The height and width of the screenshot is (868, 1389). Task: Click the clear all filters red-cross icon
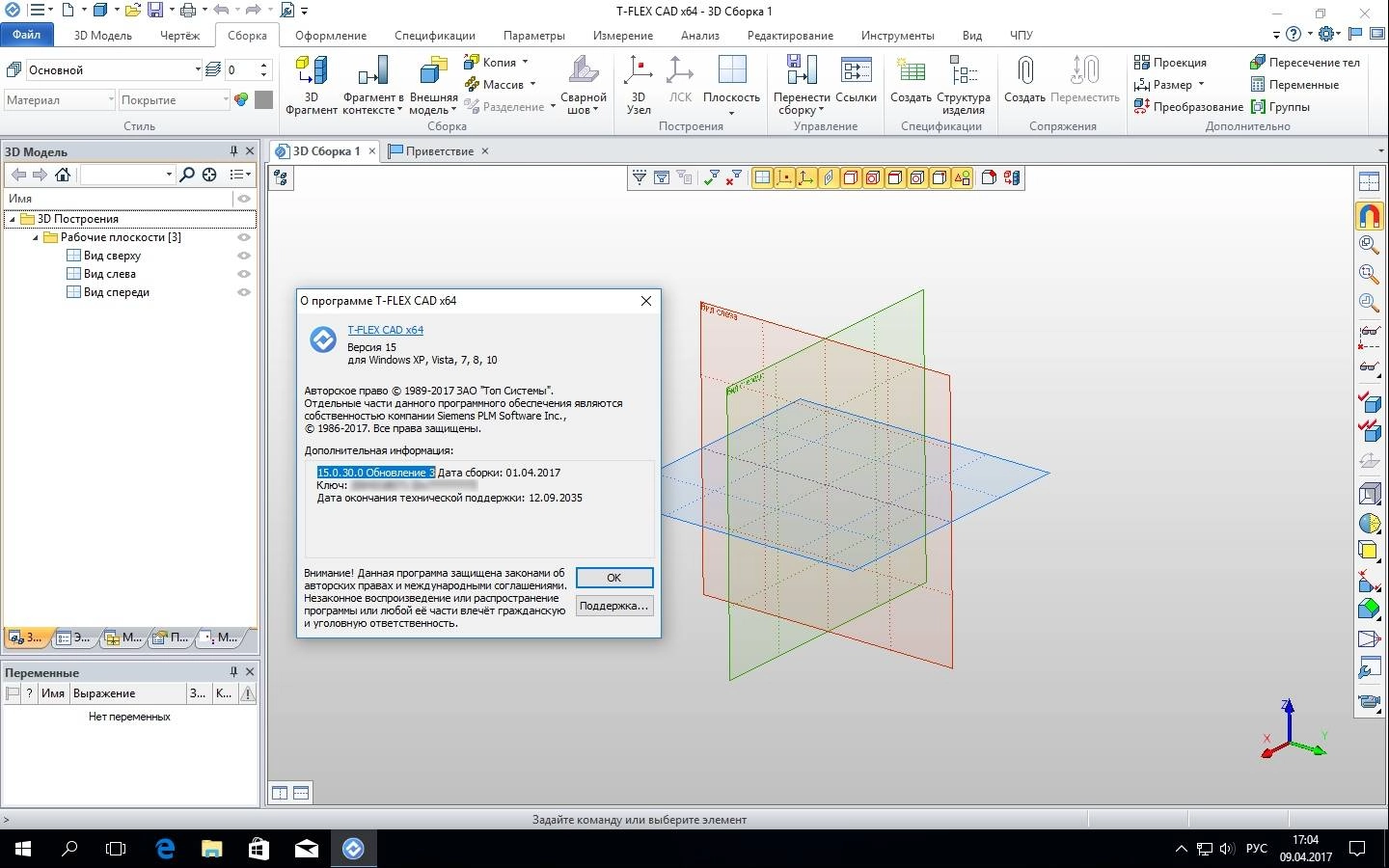click(x=735, y=177)
